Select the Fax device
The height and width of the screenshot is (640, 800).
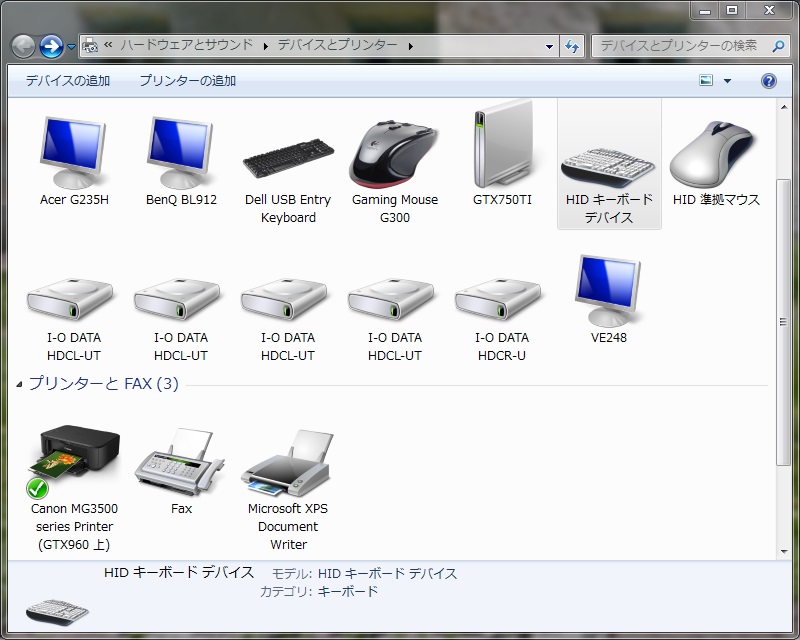coord(181,471)
